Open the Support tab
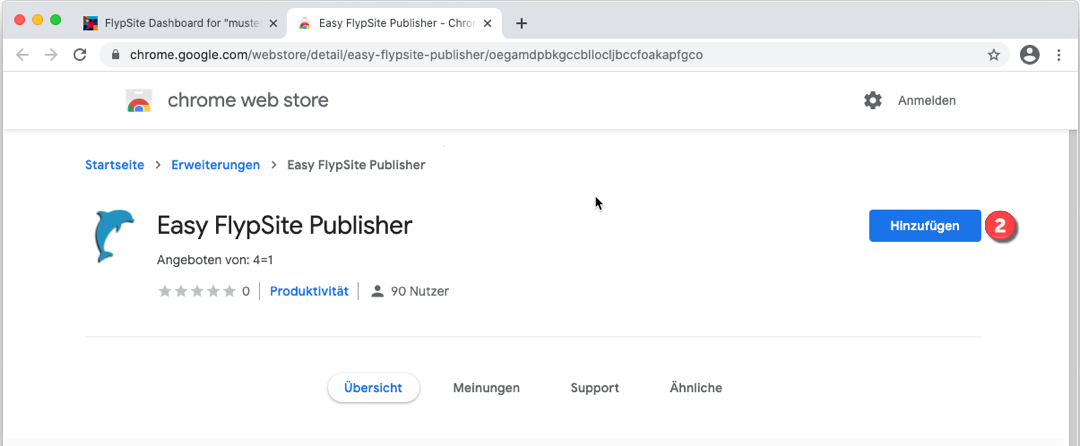This screenshot has height=446, width=1080. pos(594,388)
